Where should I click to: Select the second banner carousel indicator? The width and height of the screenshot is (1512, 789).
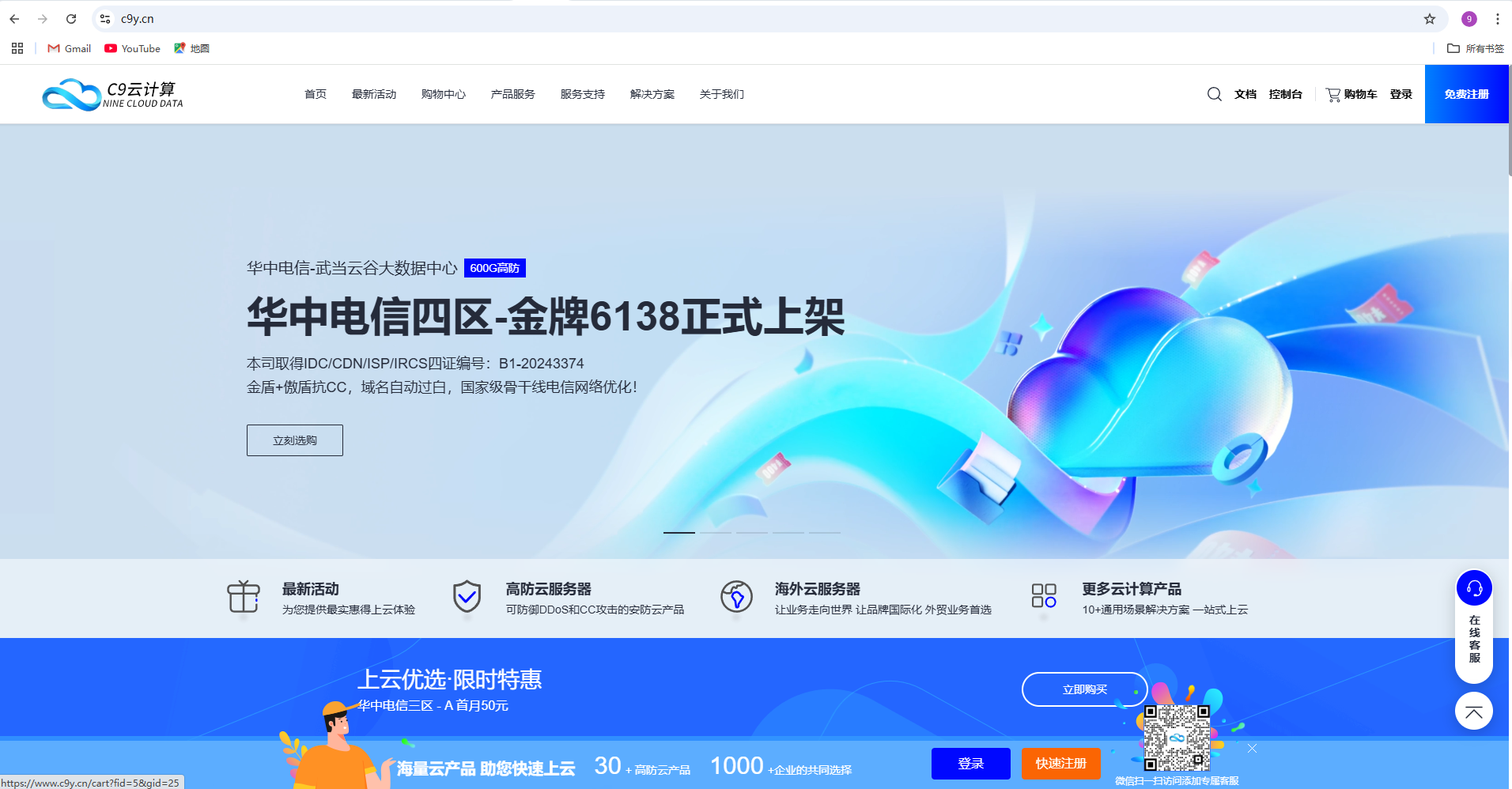tap(716, 533)
